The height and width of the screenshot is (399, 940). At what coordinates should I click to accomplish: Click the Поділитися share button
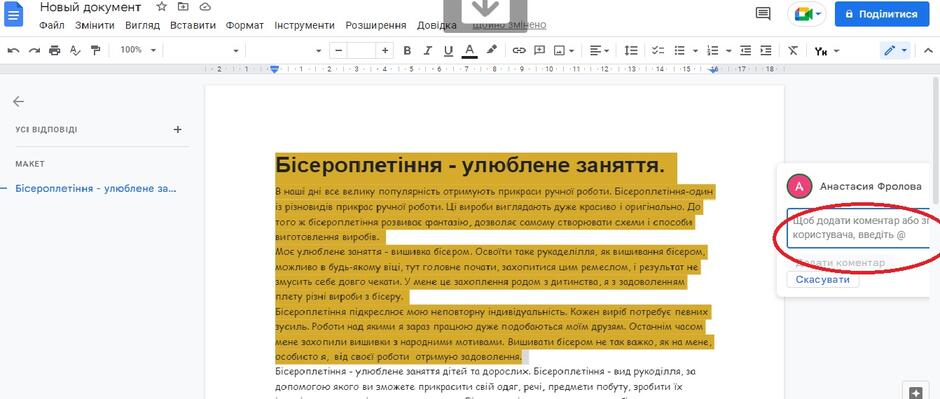click(x=881, y=14)
